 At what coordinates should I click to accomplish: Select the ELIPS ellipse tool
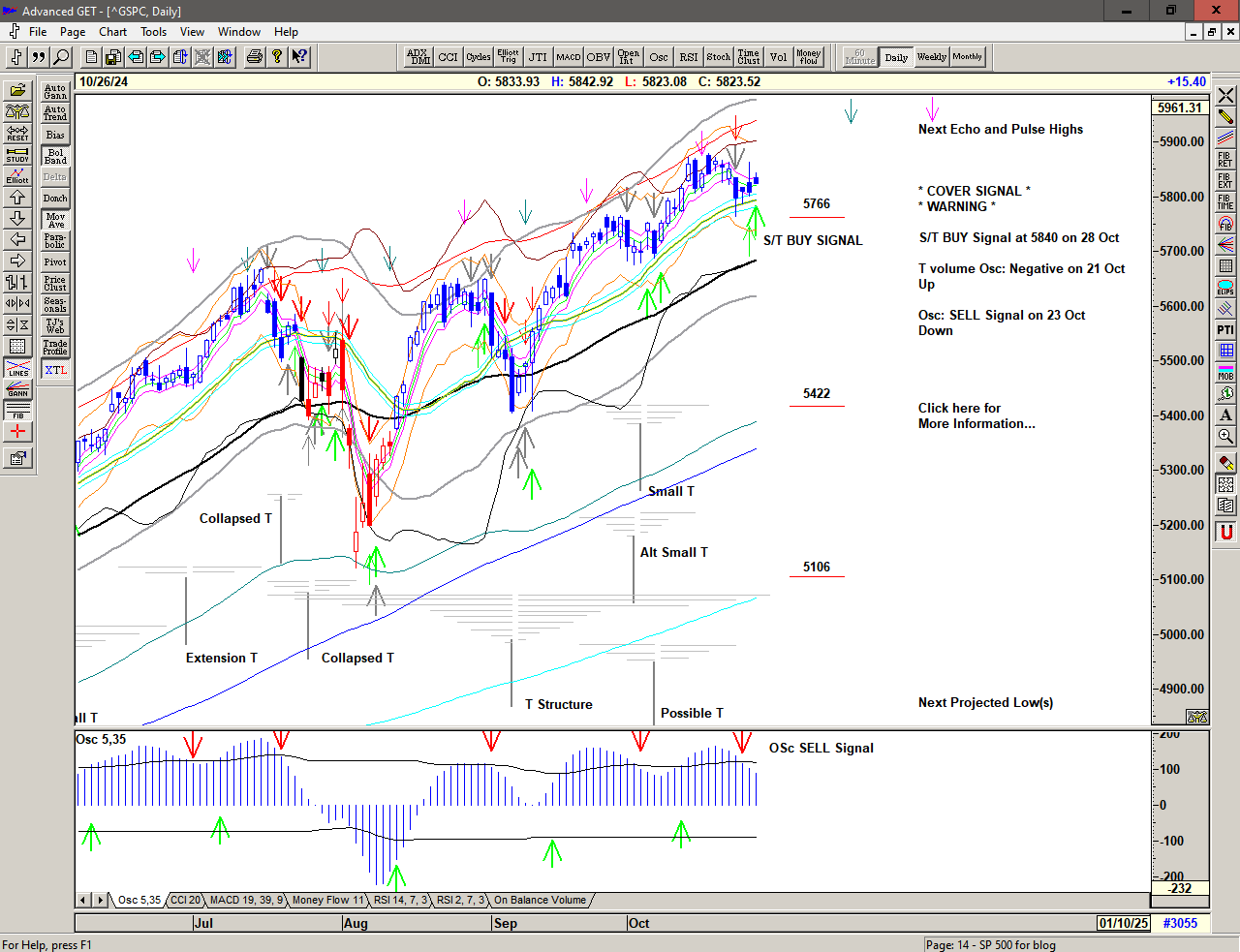click(1225, 288)
